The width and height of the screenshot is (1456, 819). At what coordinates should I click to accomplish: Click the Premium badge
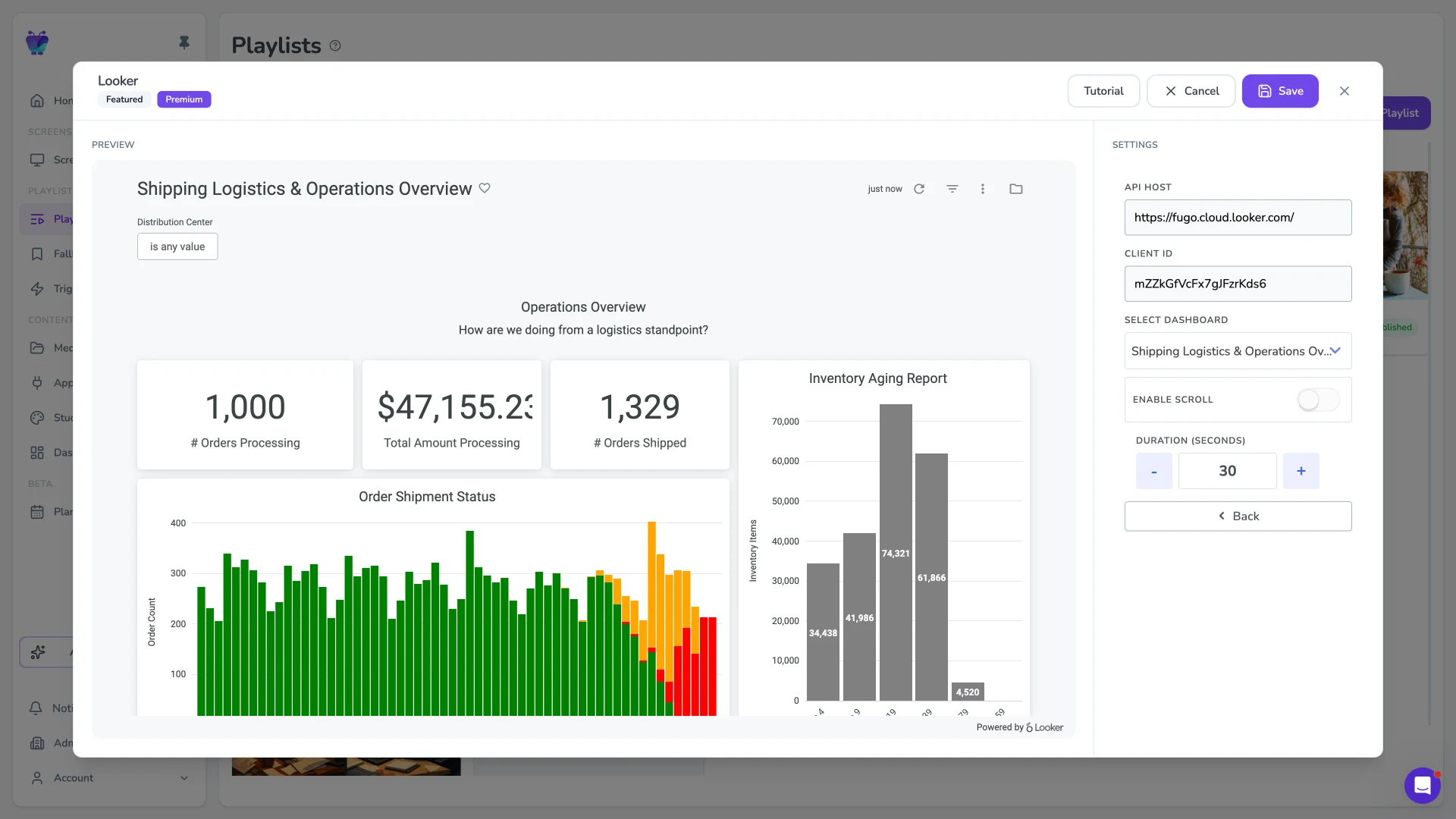point(184,99)
